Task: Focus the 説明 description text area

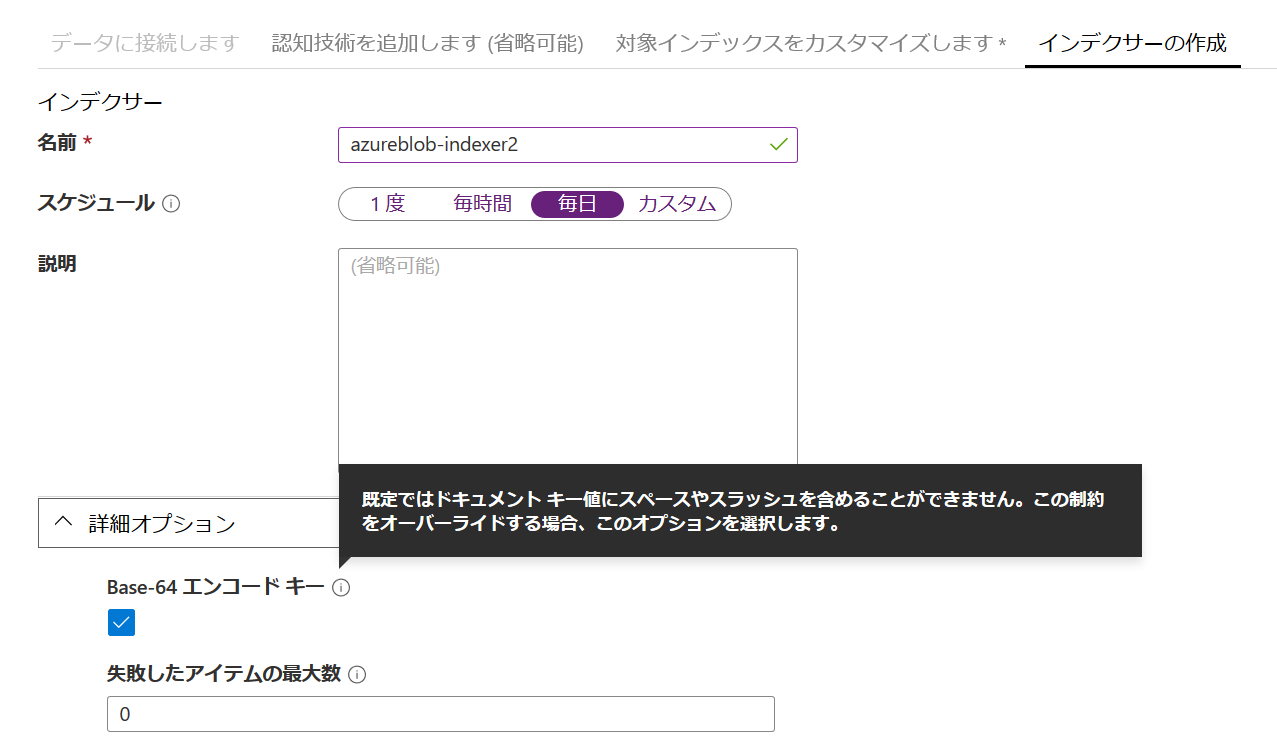Action: coord(568,357)
